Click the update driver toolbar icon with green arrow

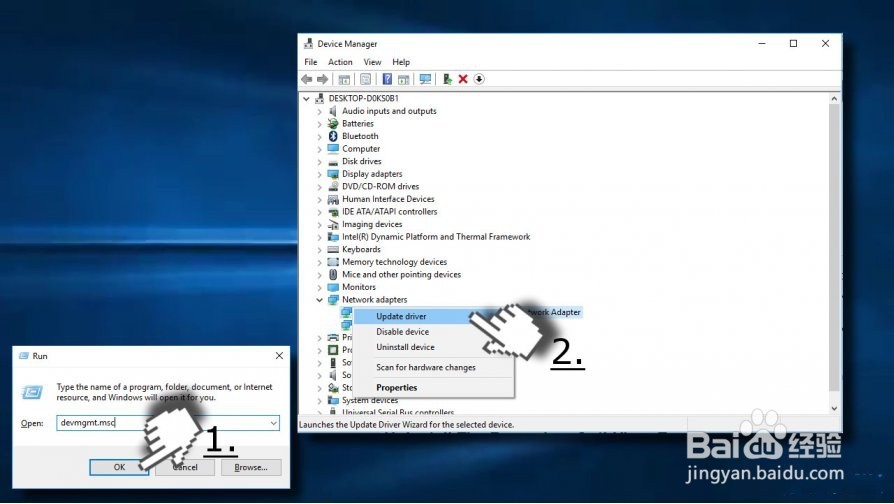pyautogui.click(x=448, y=79)
